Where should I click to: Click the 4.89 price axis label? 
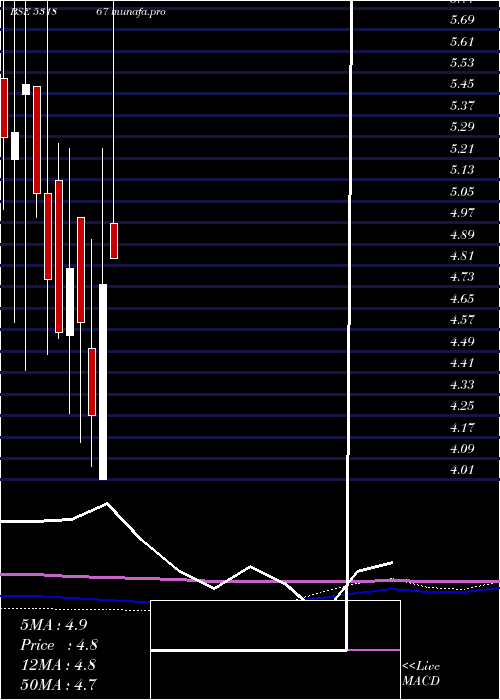pyautogui.click(x=462, y=234)
